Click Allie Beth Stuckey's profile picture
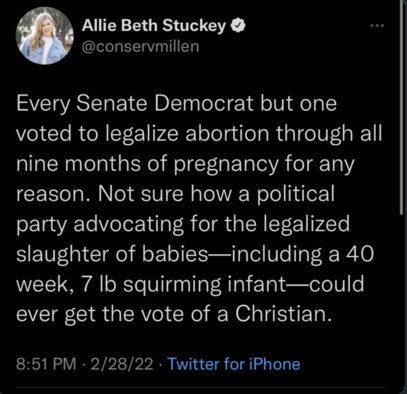Viewport: 407px width, 394px height. 45,36
